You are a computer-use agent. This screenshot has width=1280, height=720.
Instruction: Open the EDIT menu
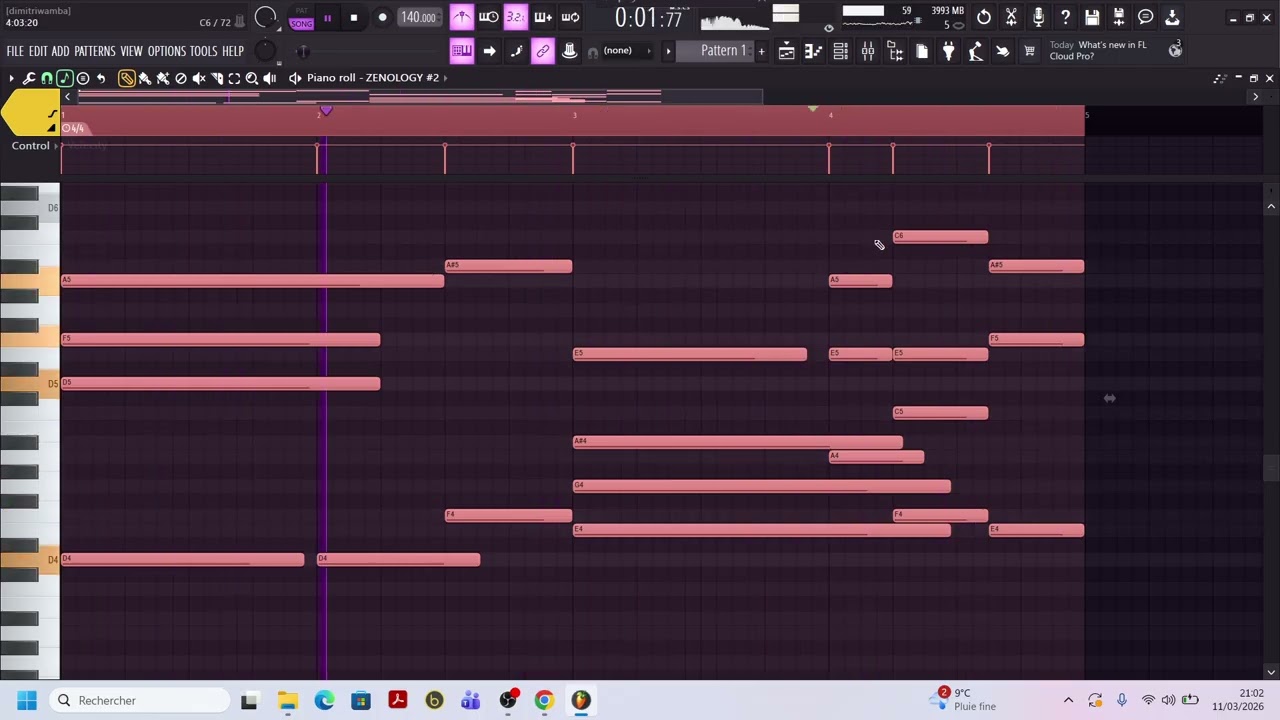pyautogui.click(x=38, y=51)
